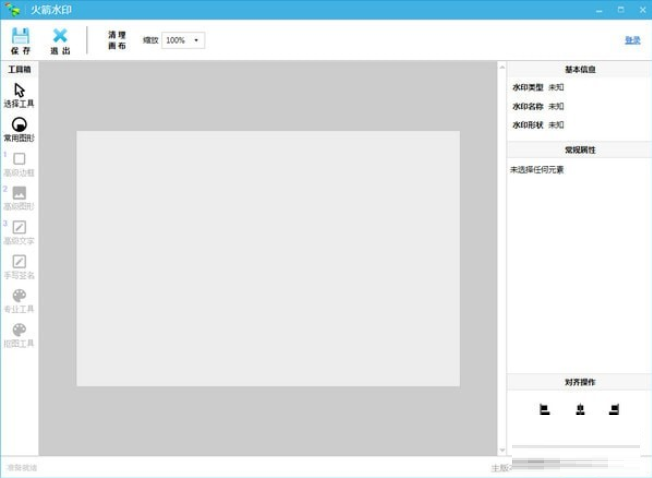
Task: Maximize the 火箭水印 window
Action: (x=621, y=10)
